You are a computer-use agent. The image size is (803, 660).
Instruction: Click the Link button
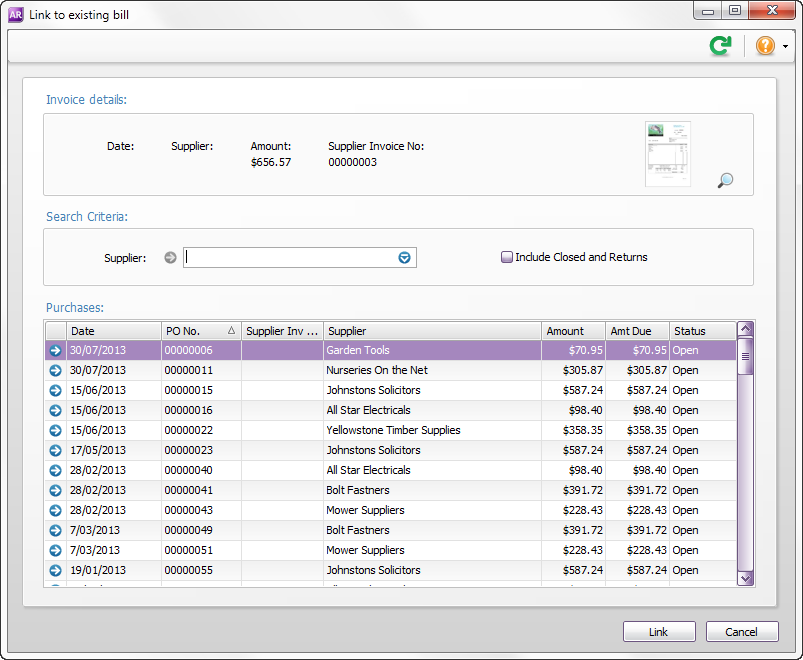click(658, 632)
